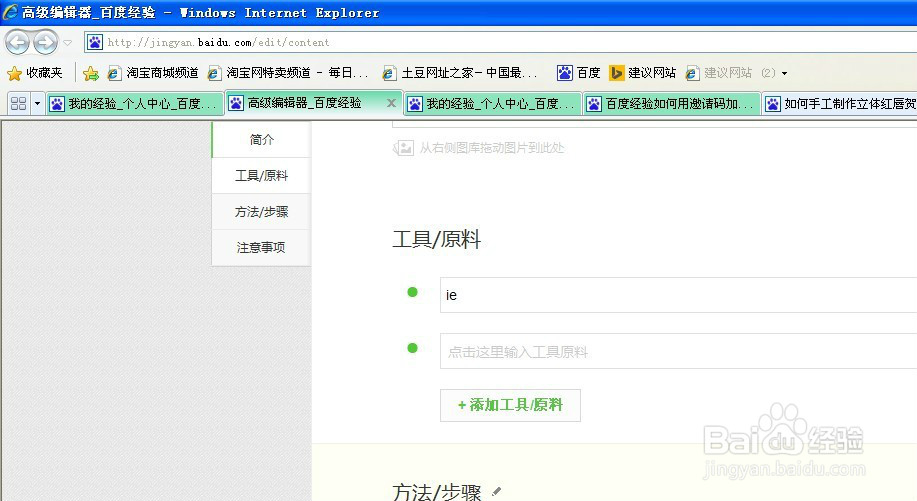Jump to 简介 section in sidebar
This screenshot has width=917, height=501.
[261, 139]
